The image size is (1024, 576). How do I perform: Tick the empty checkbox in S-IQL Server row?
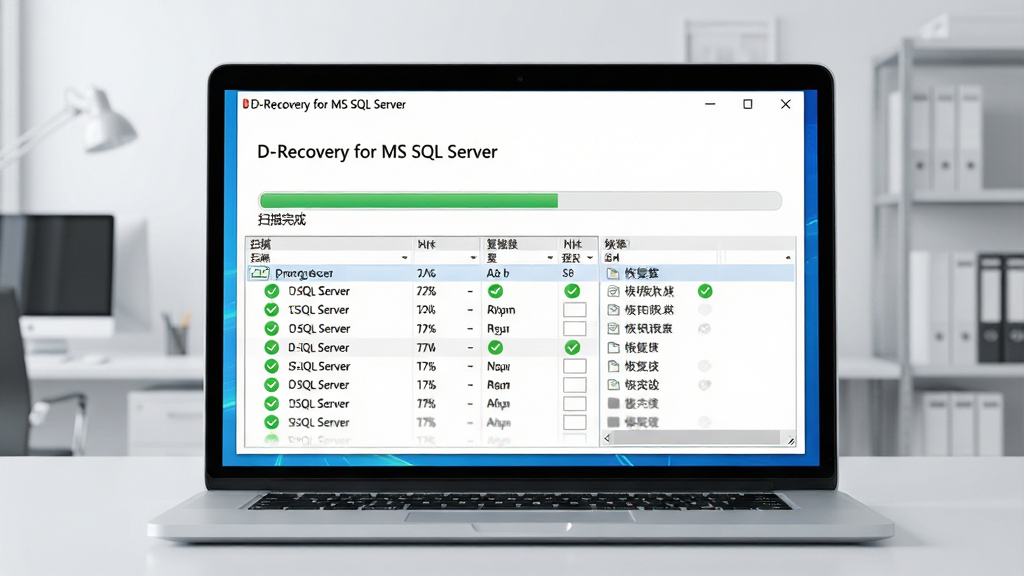point(575,366)
